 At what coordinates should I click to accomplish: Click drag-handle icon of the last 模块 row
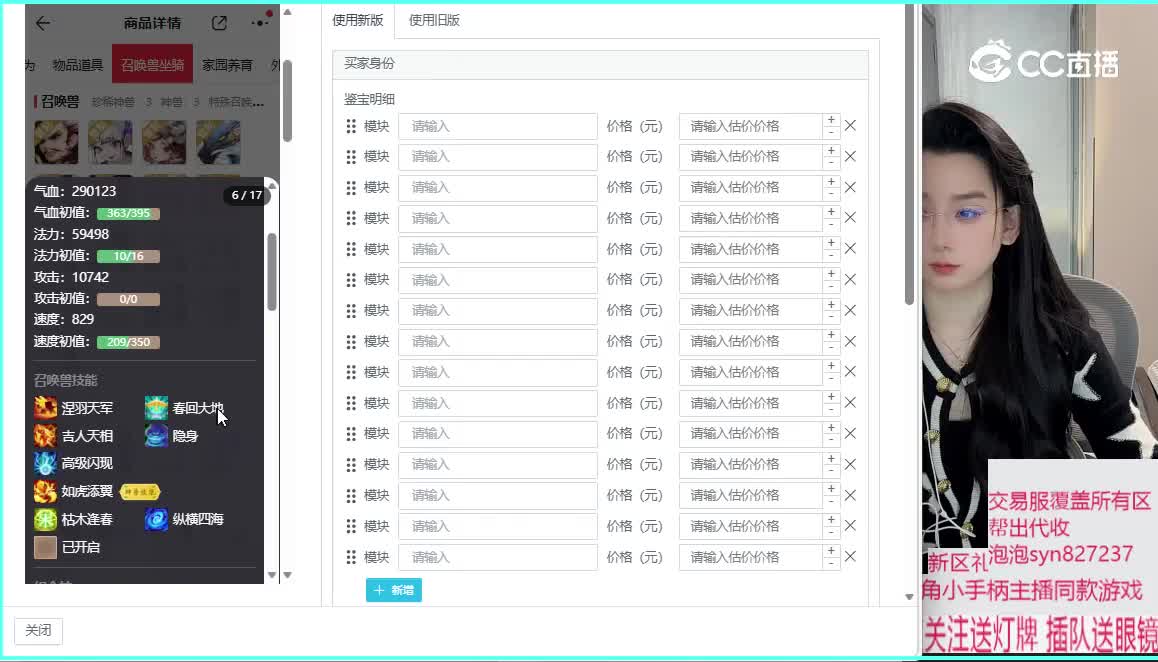pyautogui.click(x=351, y=557)
